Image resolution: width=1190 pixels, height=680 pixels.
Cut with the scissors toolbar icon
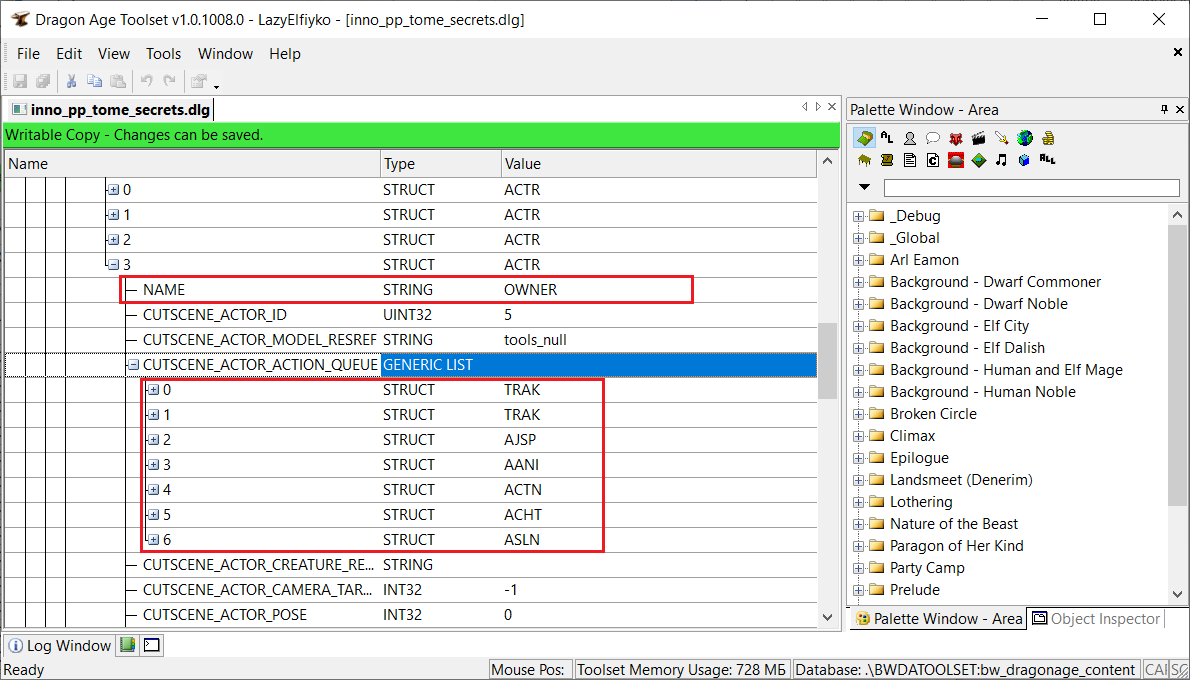(x=71, y=80)
